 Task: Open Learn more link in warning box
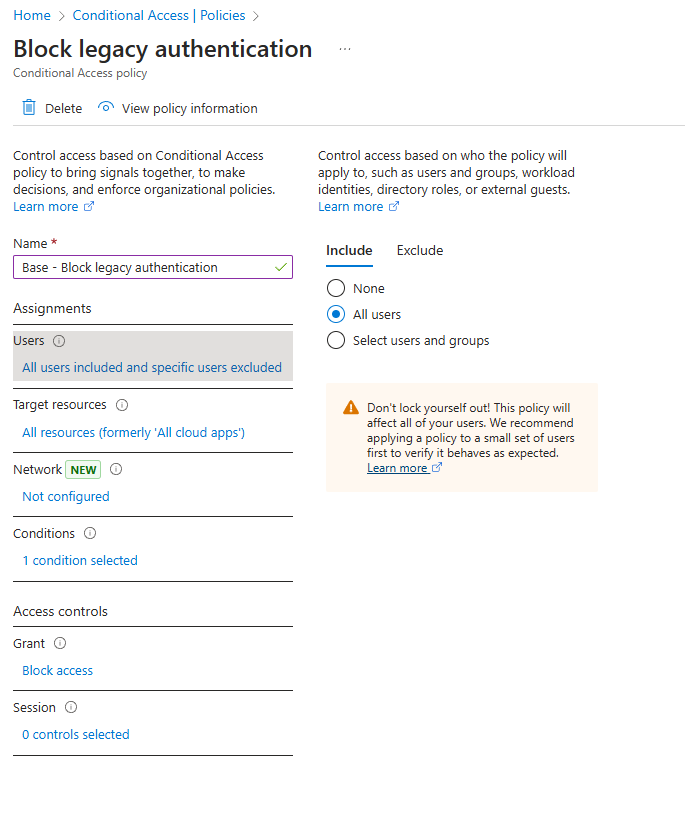tap(404, 468)
